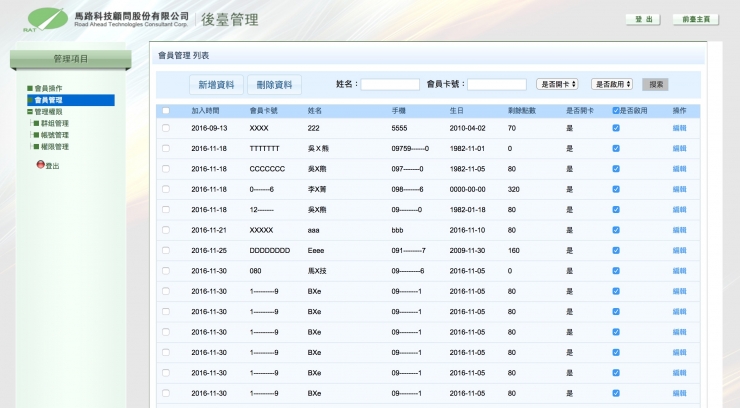Open the 是否啟用 filter dropdown
740x408 pixels.
tap(611, 84)
